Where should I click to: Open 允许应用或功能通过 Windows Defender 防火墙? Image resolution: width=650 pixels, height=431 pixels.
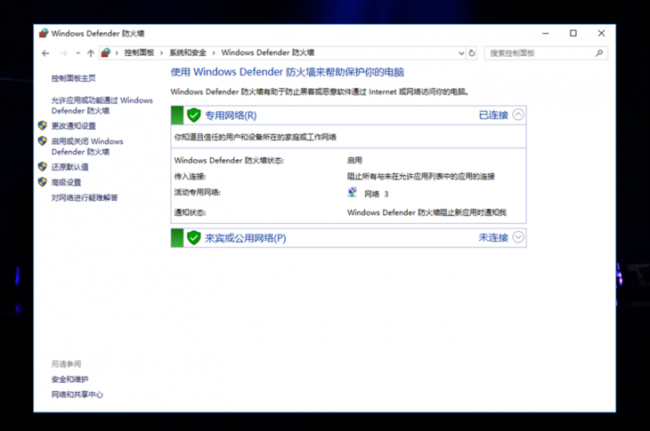tap(102, 105)
